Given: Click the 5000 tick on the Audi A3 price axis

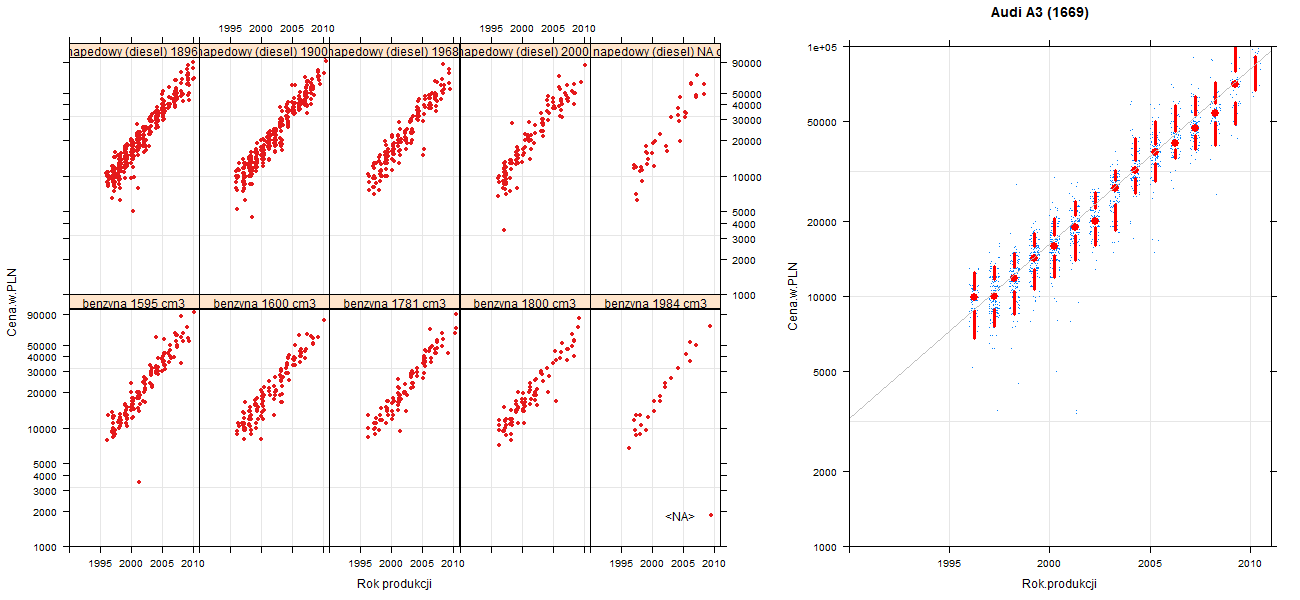Looking at the screenshot, I should coord(826,372).
